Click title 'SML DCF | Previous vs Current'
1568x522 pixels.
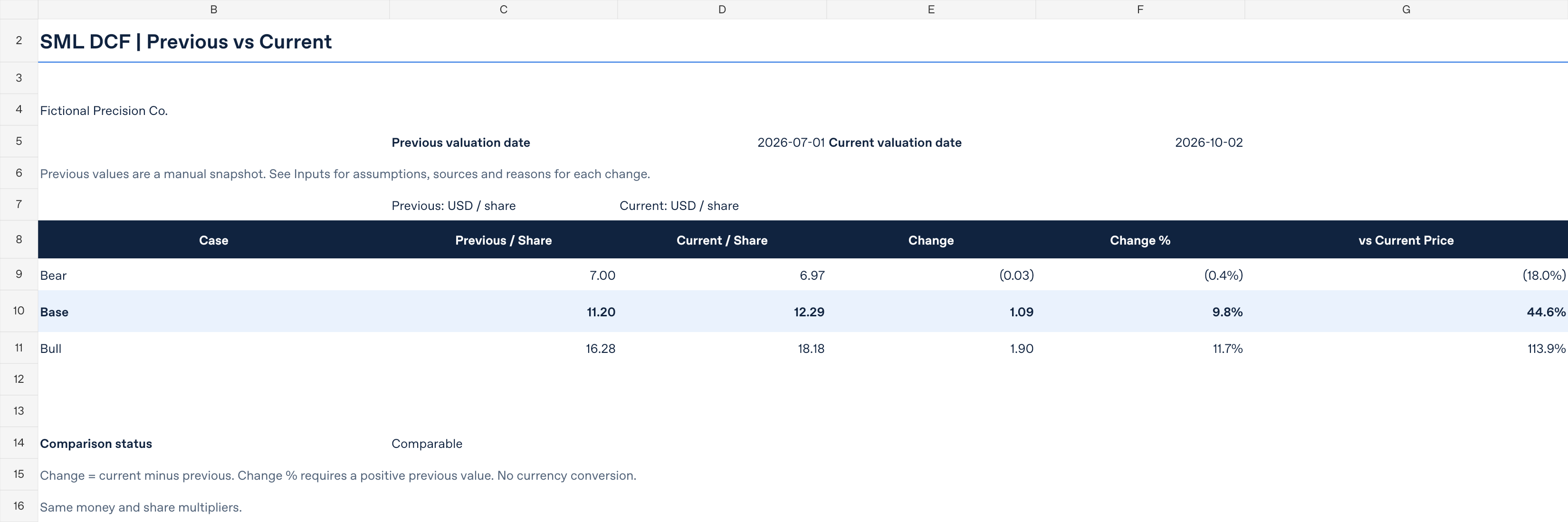point(186,41)
